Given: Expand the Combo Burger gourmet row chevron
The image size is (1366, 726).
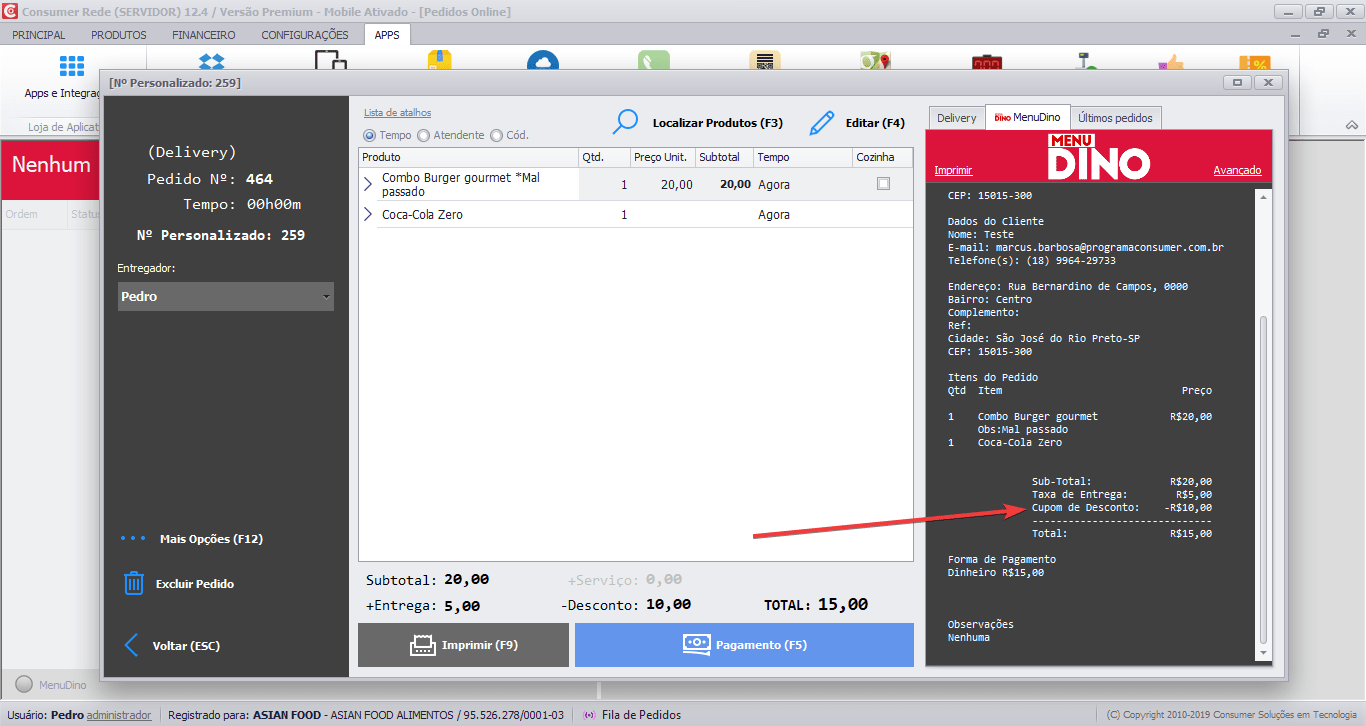Looking at the screenshot, I should click(x=367, y=184).
